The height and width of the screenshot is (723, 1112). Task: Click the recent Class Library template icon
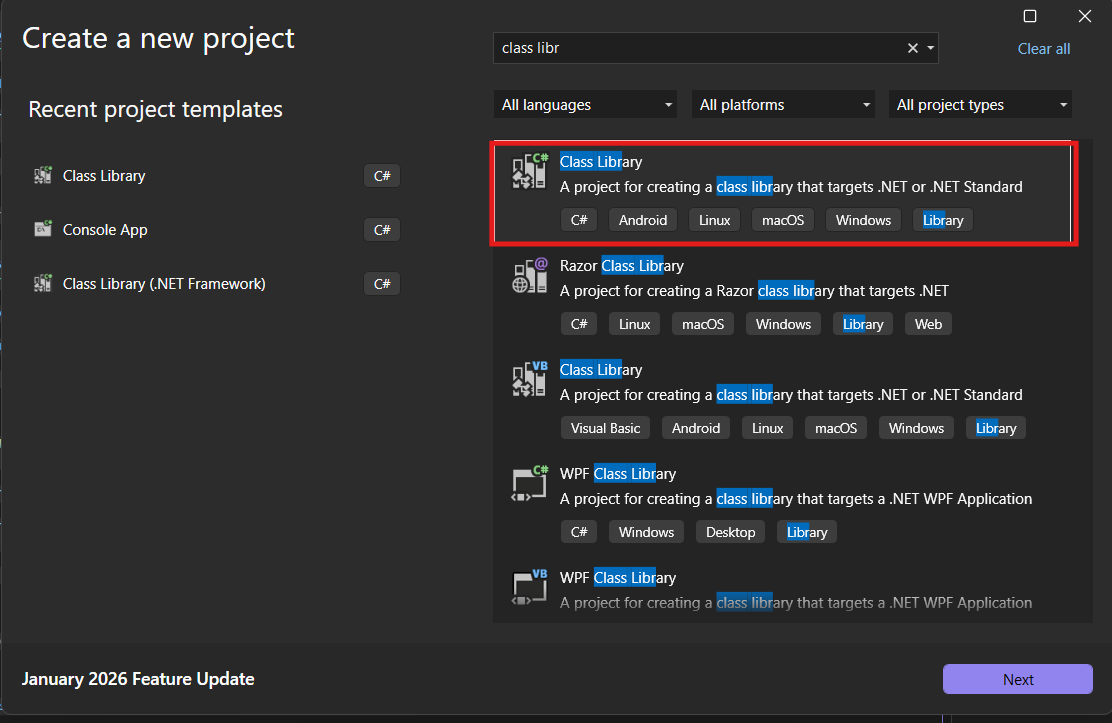point(43,175)
